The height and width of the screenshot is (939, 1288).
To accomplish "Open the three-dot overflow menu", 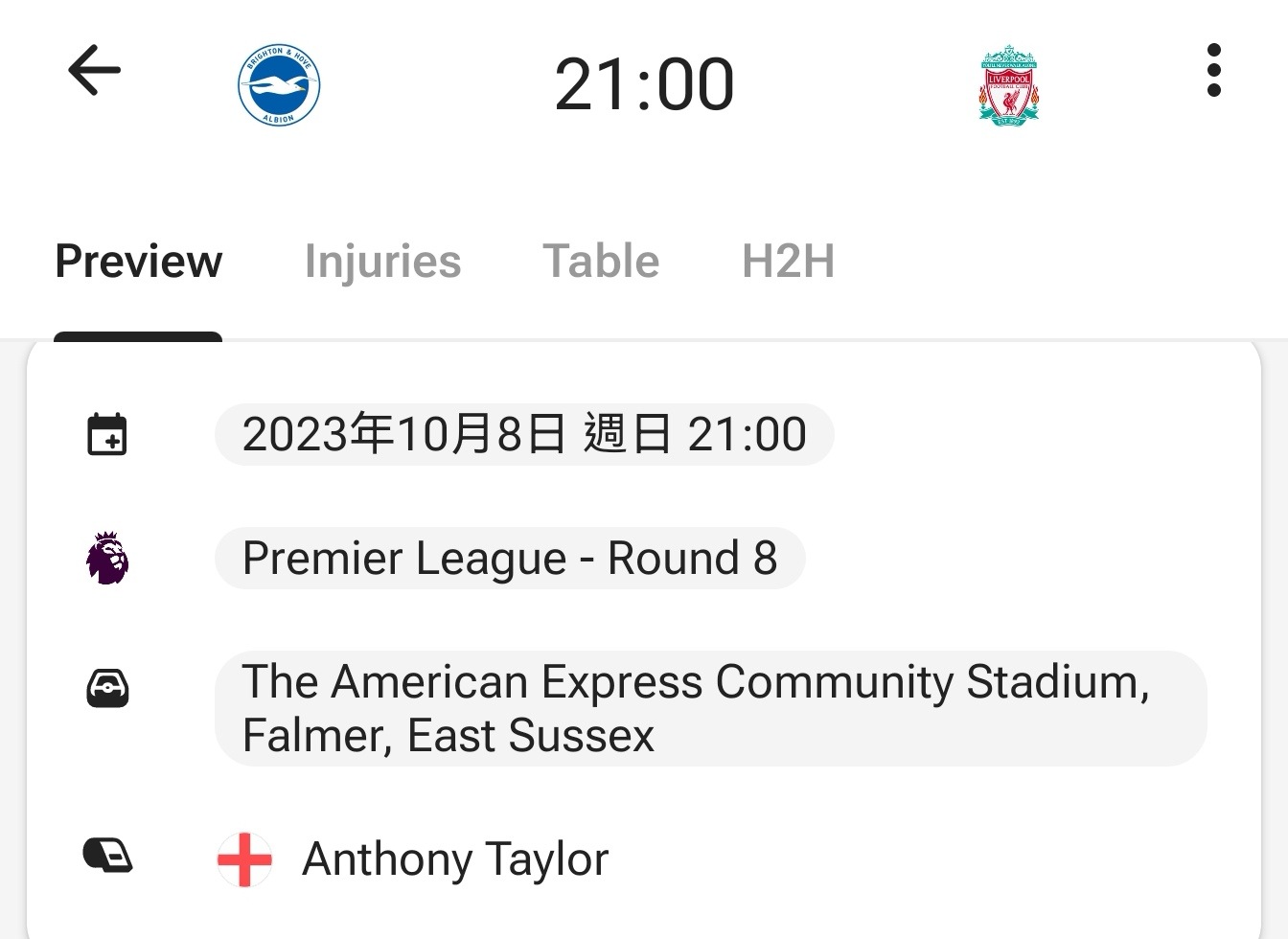I will (1214, 70).
